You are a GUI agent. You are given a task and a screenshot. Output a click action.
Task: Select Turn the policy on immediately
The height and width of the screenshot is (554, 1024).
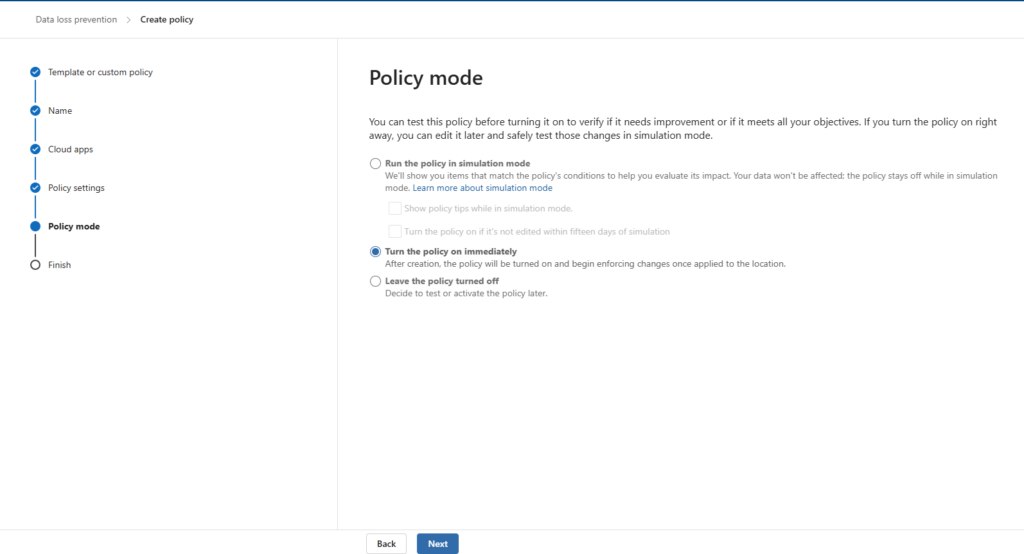[376, 252]
